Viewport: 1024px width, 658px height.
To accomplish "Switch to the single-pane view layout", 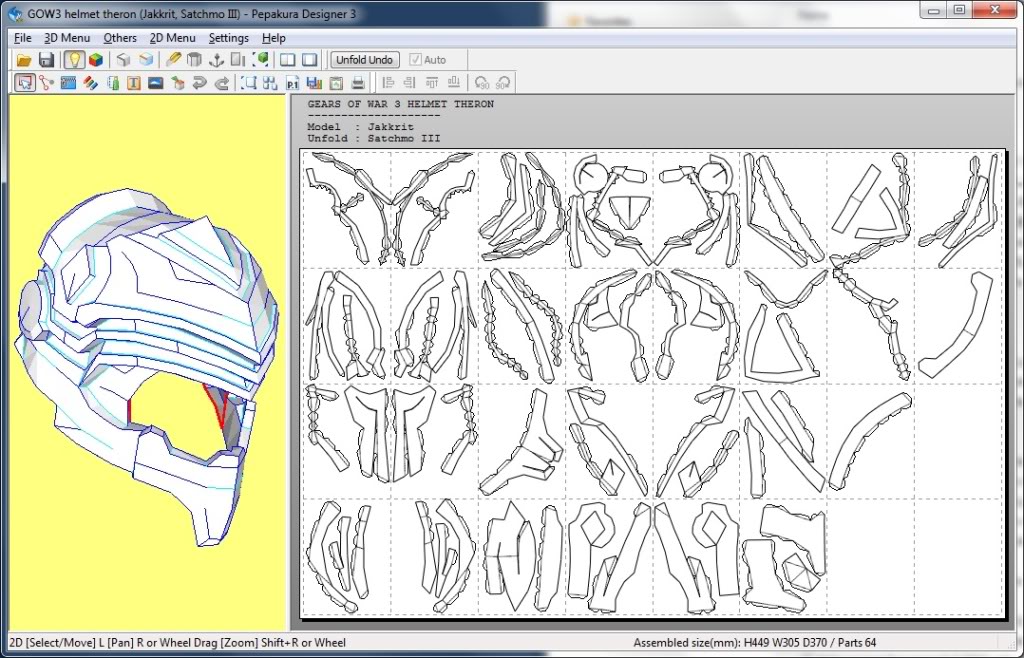I will tap(310, 60).
